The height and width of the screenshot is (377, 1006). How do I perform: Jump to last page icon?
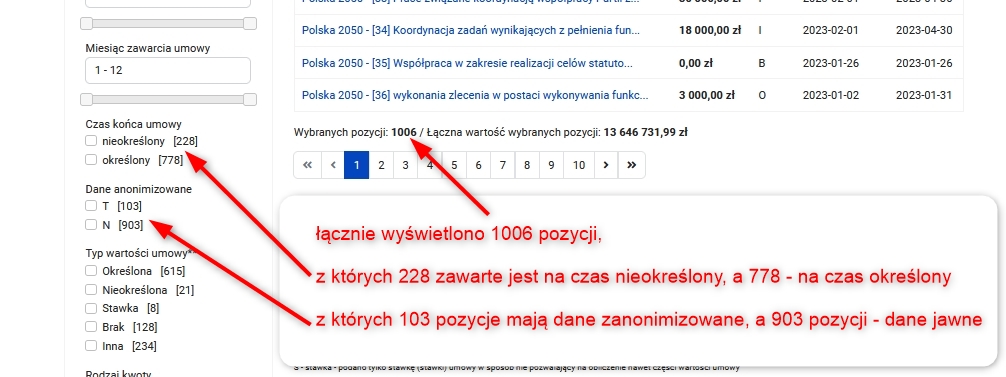(632, 165)
